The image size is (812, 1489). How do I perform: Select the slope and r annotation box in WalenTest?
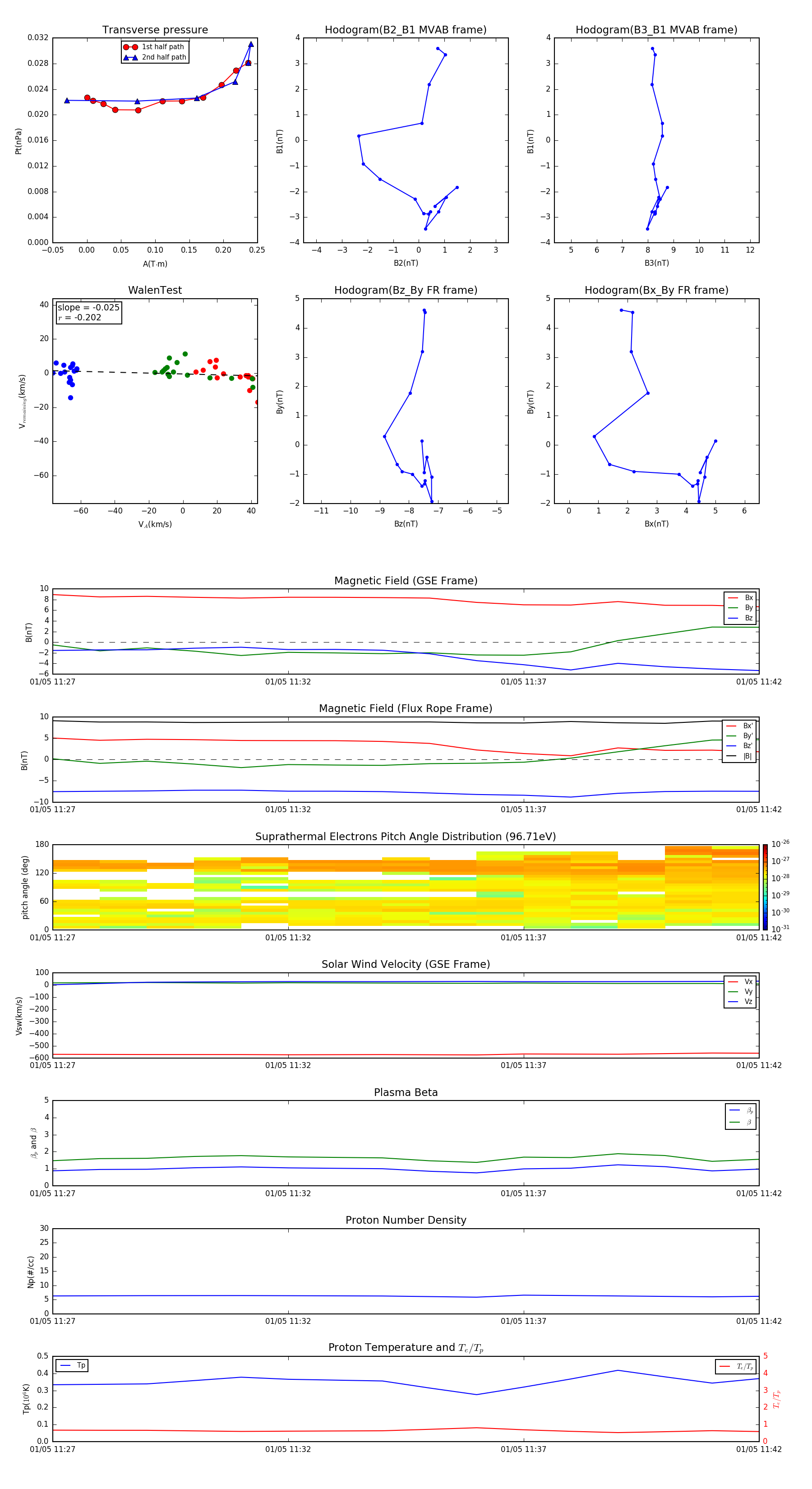(x=88, y=312)
